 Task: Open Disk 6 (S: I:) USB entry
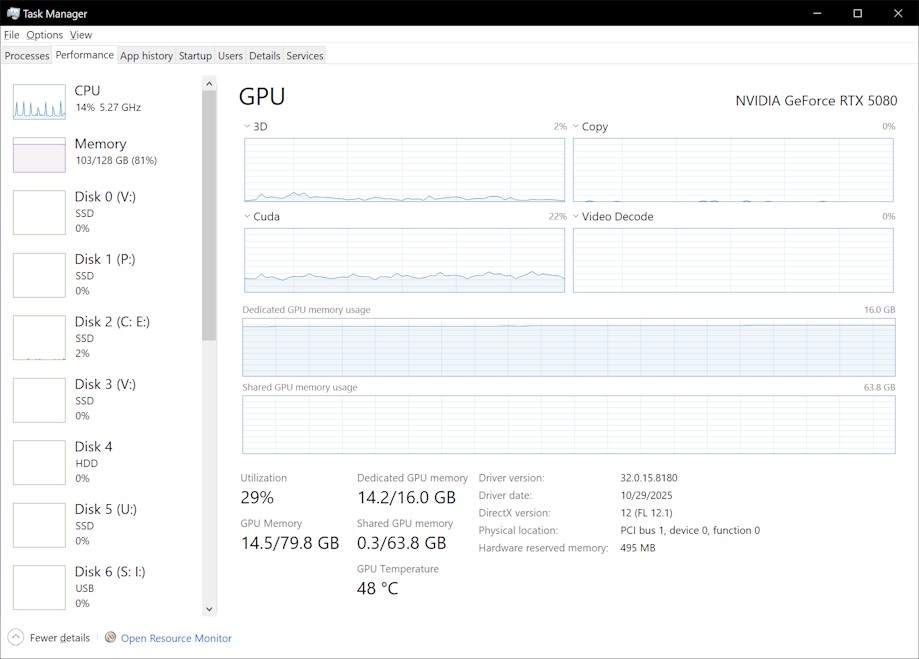105,587
